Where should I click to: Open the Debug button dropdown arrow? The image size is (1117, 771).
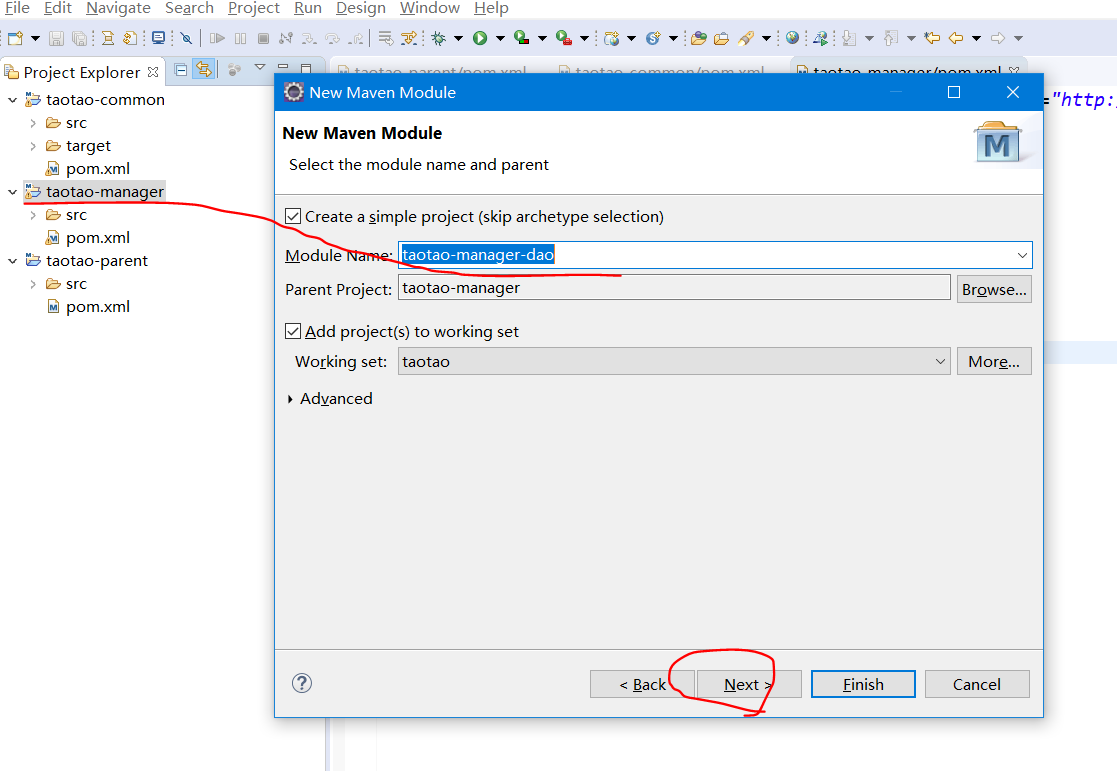(x=458, y=38)
